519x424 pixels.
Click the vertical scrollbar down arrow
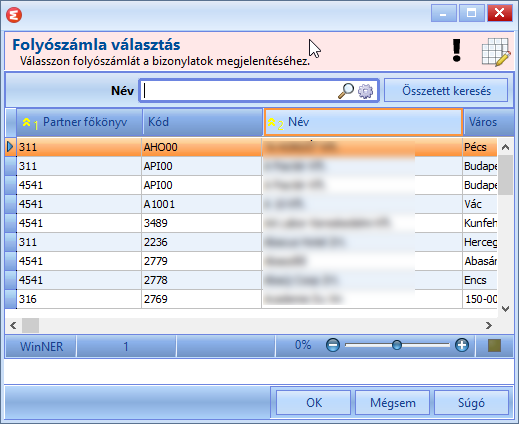[505, 309]
